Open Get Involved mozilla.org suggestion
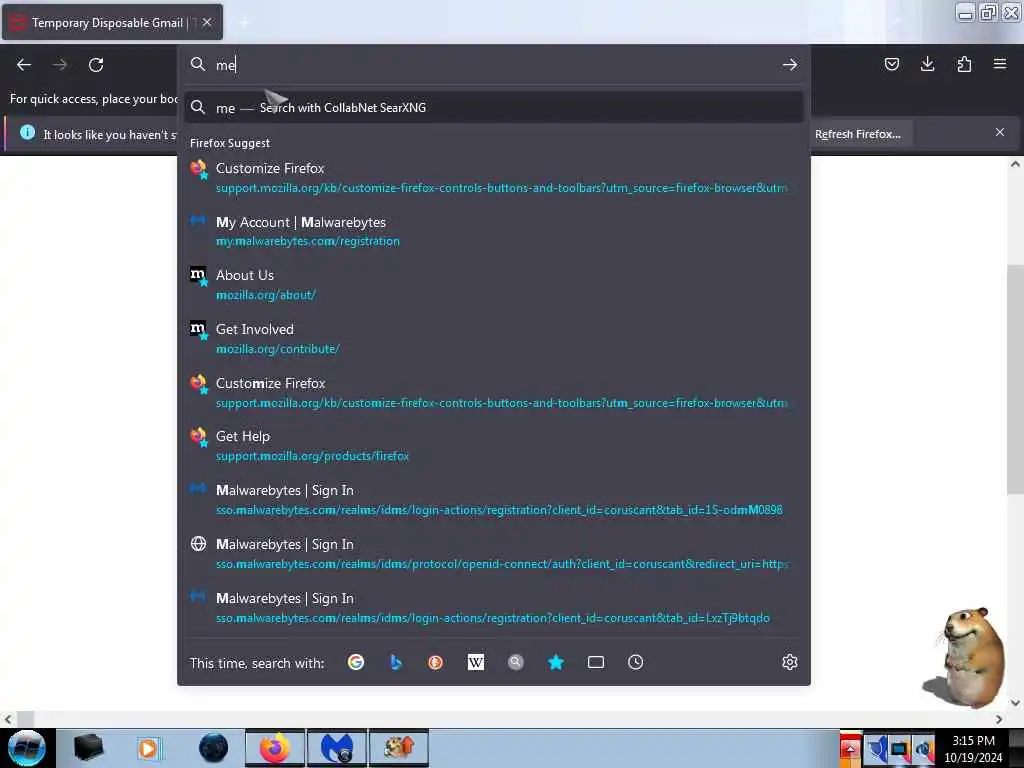The image size is (1024, 768). (x=494, y=339)
